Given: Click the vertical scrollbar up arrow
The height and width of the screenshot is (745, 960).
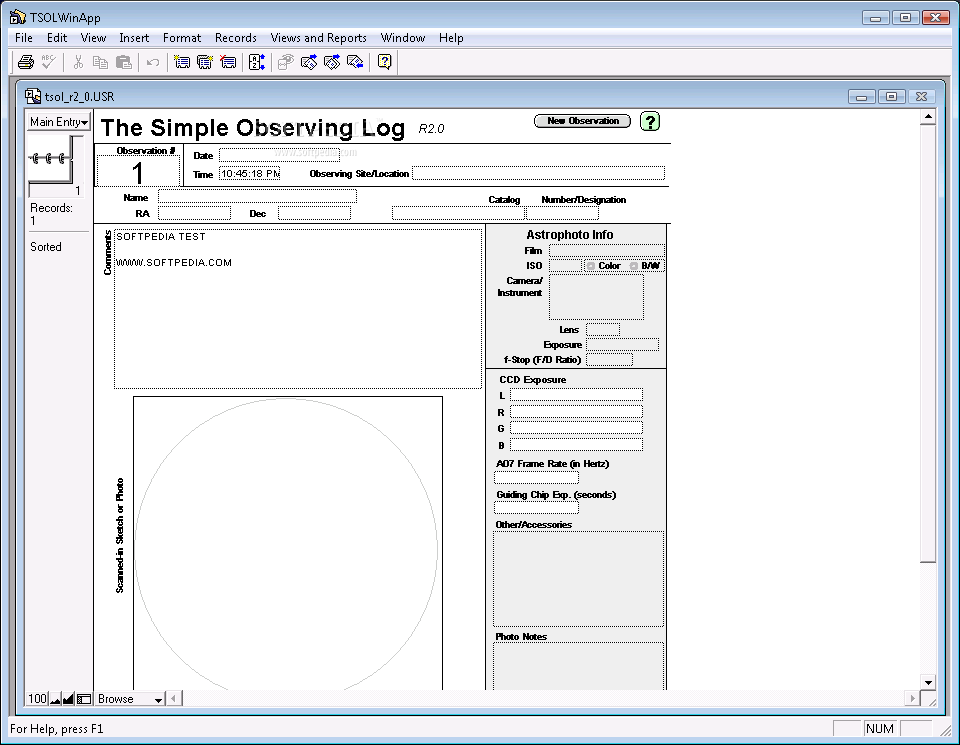Looking at the screenshot, I should [928, 116].
